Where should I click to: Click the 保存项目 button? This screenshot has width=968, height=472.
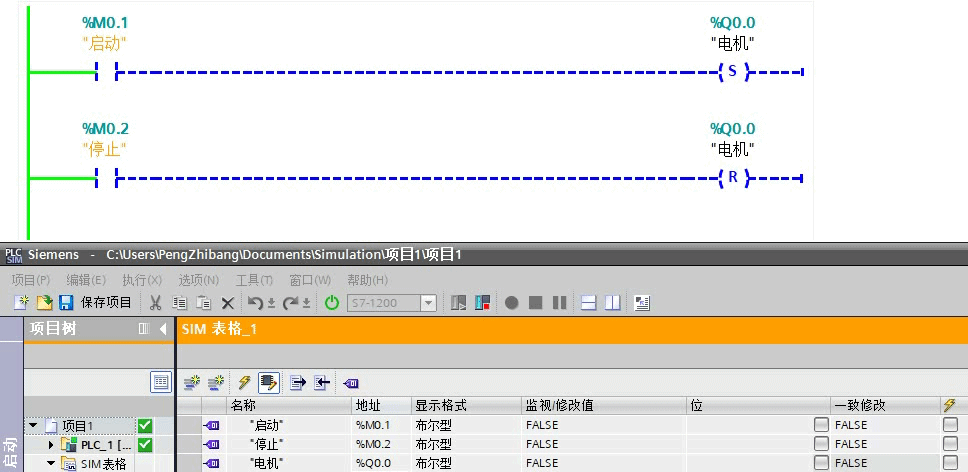tap(106, 303)
